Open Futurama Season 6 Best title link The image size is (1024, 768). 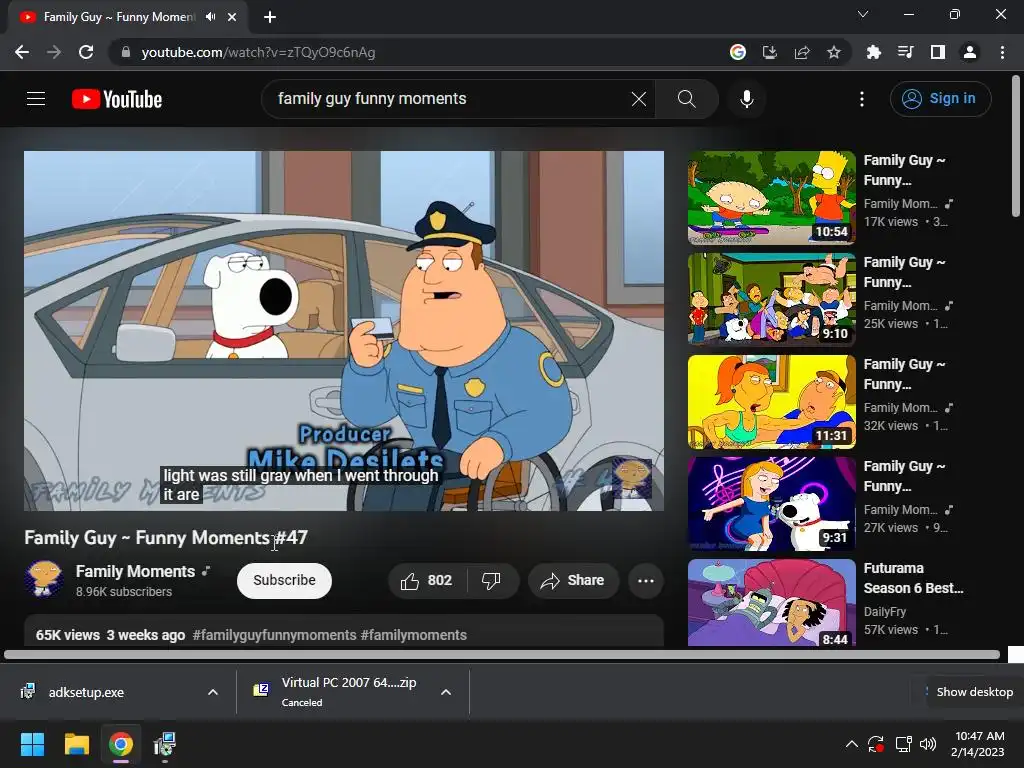[x=913, y=578]
